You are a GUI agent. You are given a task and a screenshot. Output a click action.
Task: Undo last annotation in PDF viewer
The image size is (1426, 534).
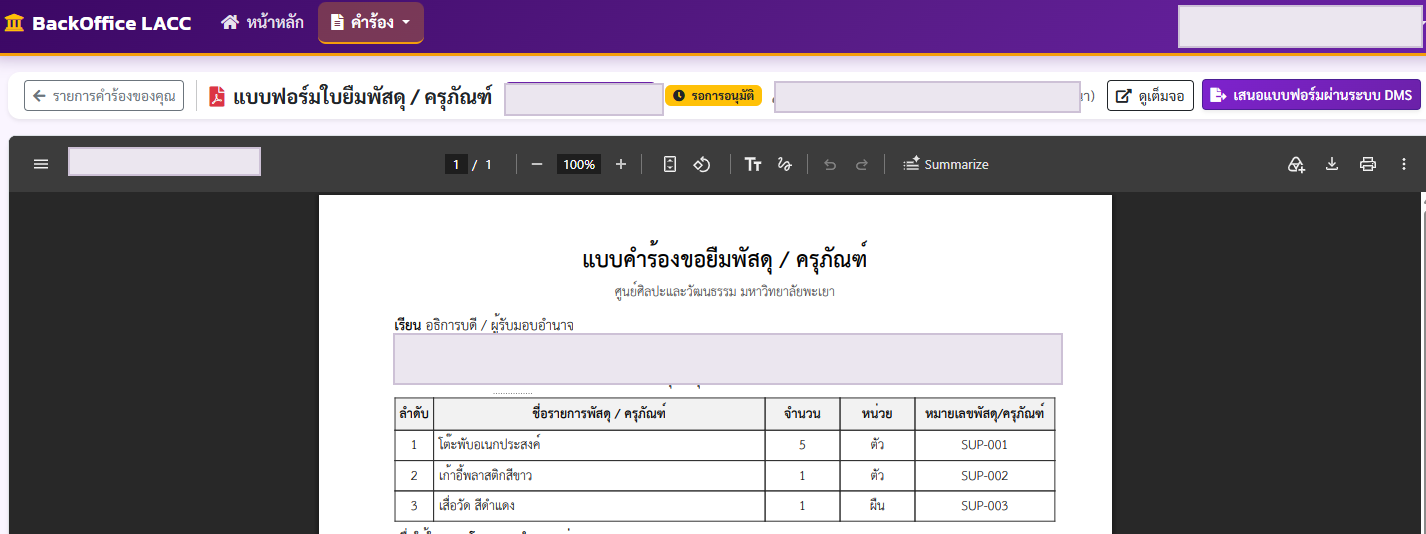click(829, 164)
